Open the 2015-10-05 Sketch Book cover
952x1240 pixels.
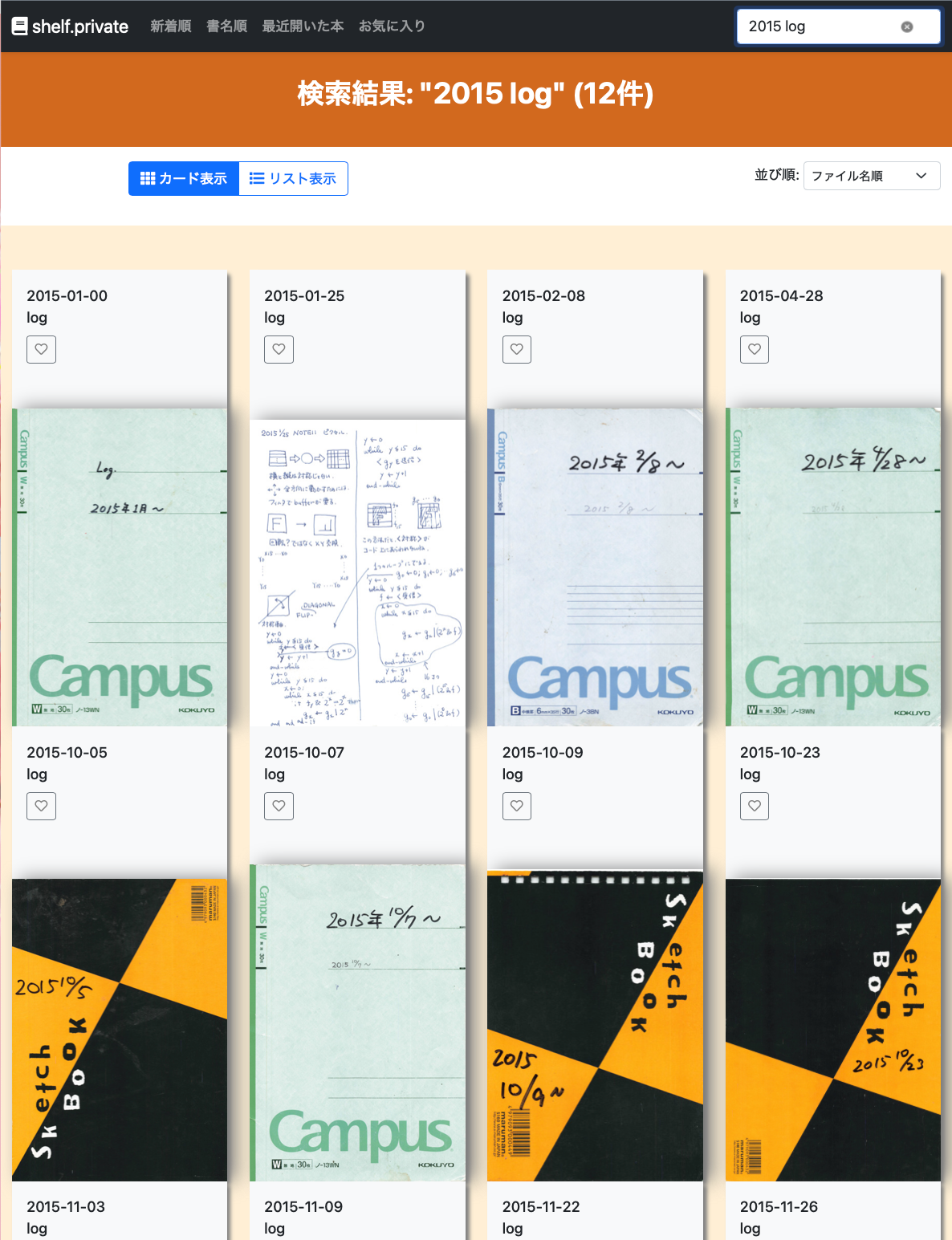click(120, 1030)
